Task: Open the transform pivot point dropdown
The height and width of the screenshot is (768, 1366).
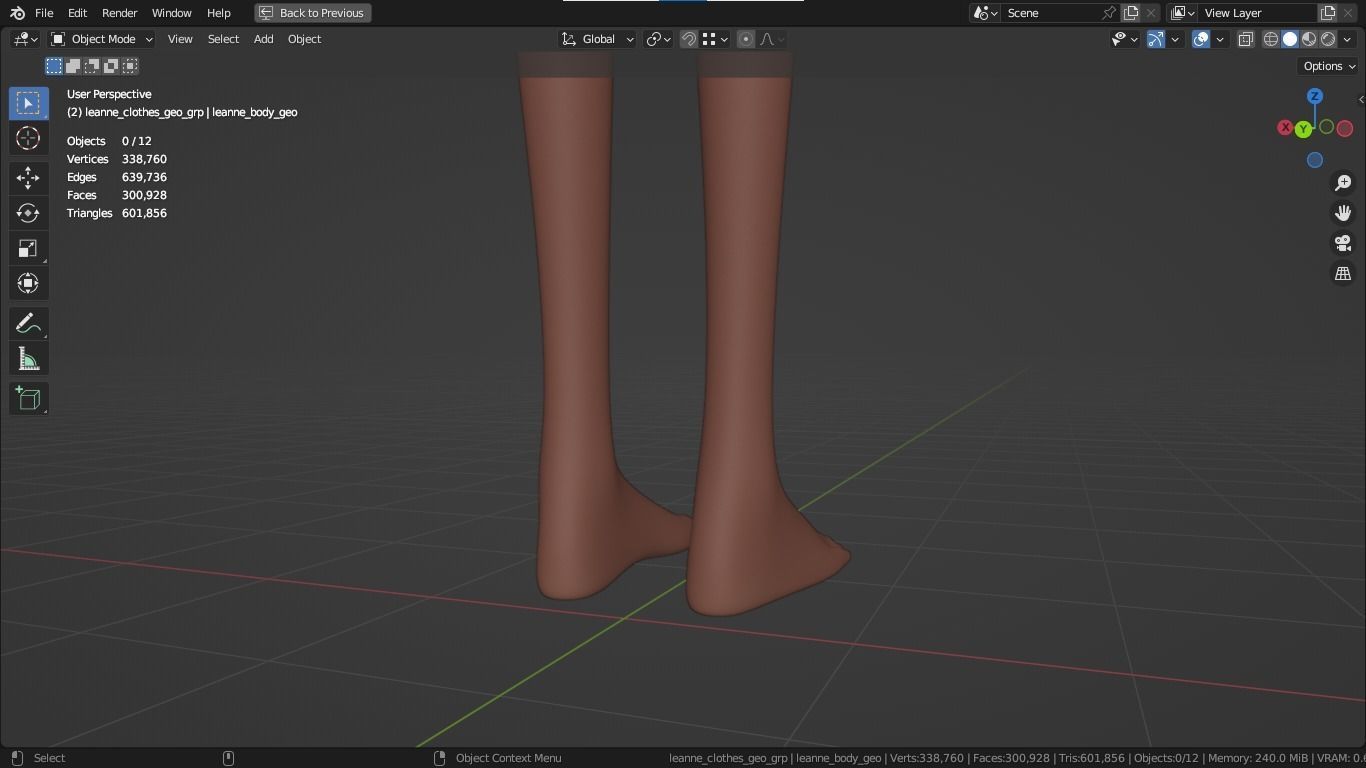Action: (658, 39)
